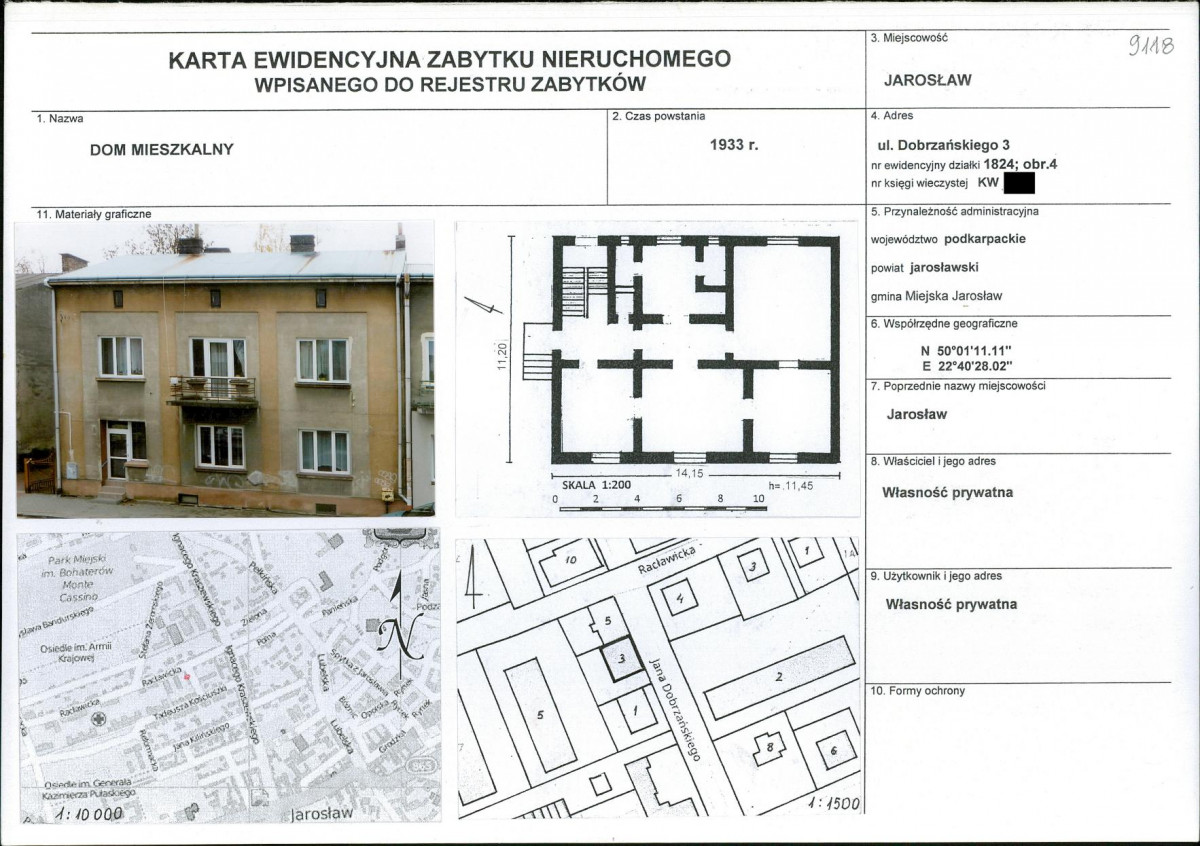Click the blacked-out KW number box
This screenshot has width=1200, height=846.
(x=1018, y=183)
